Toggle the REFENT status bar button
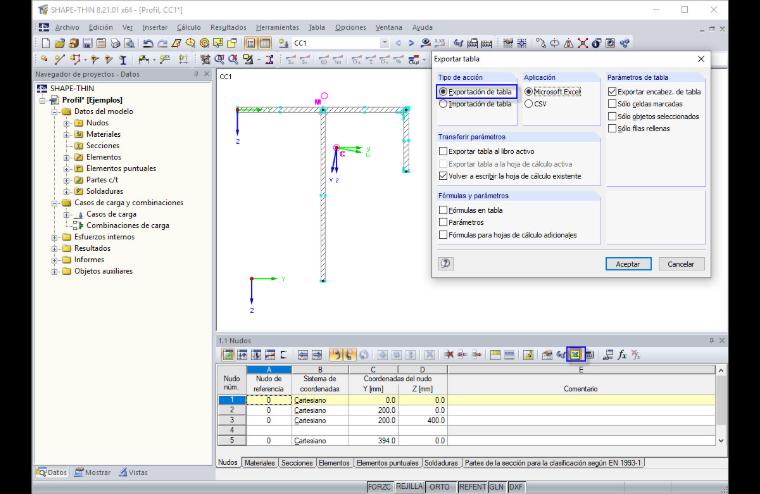The width and height of the screenshot is (760, 494). point(472,487)
